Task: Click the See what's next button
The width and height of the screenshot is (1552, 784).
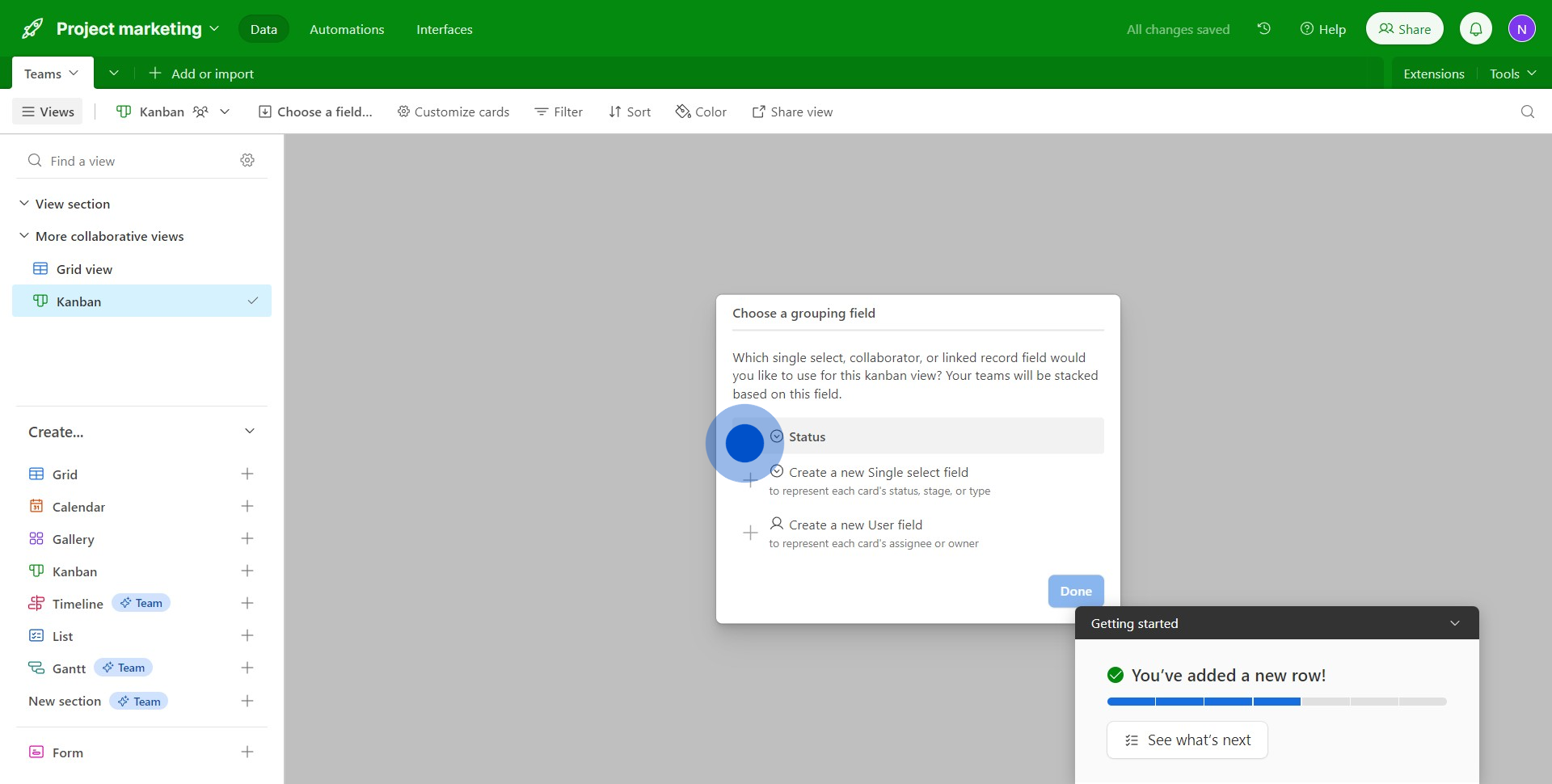Action: click(x=1187, y=740)
